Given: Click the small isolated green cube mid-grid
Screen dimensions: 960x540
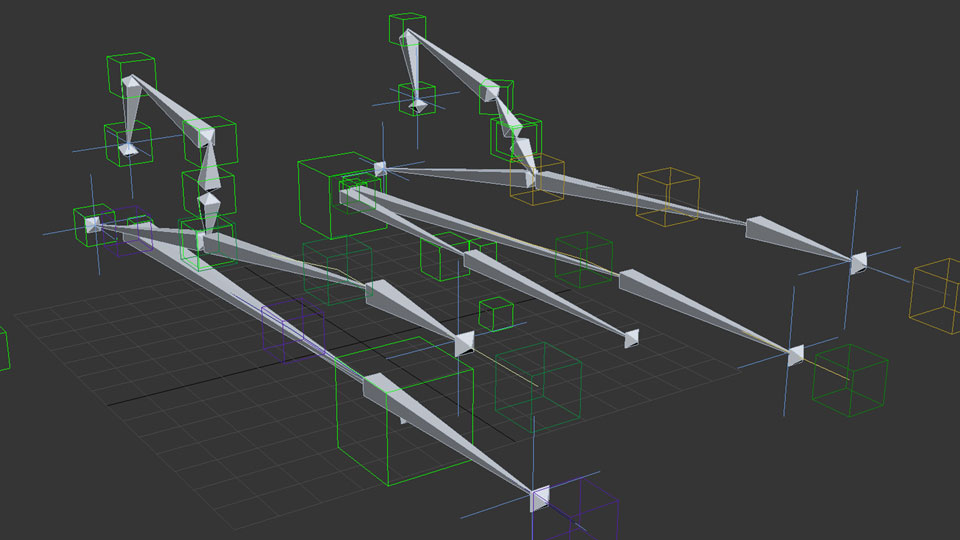Looking at the screenshot, I should pyautogui.click(x=496, y=314).
